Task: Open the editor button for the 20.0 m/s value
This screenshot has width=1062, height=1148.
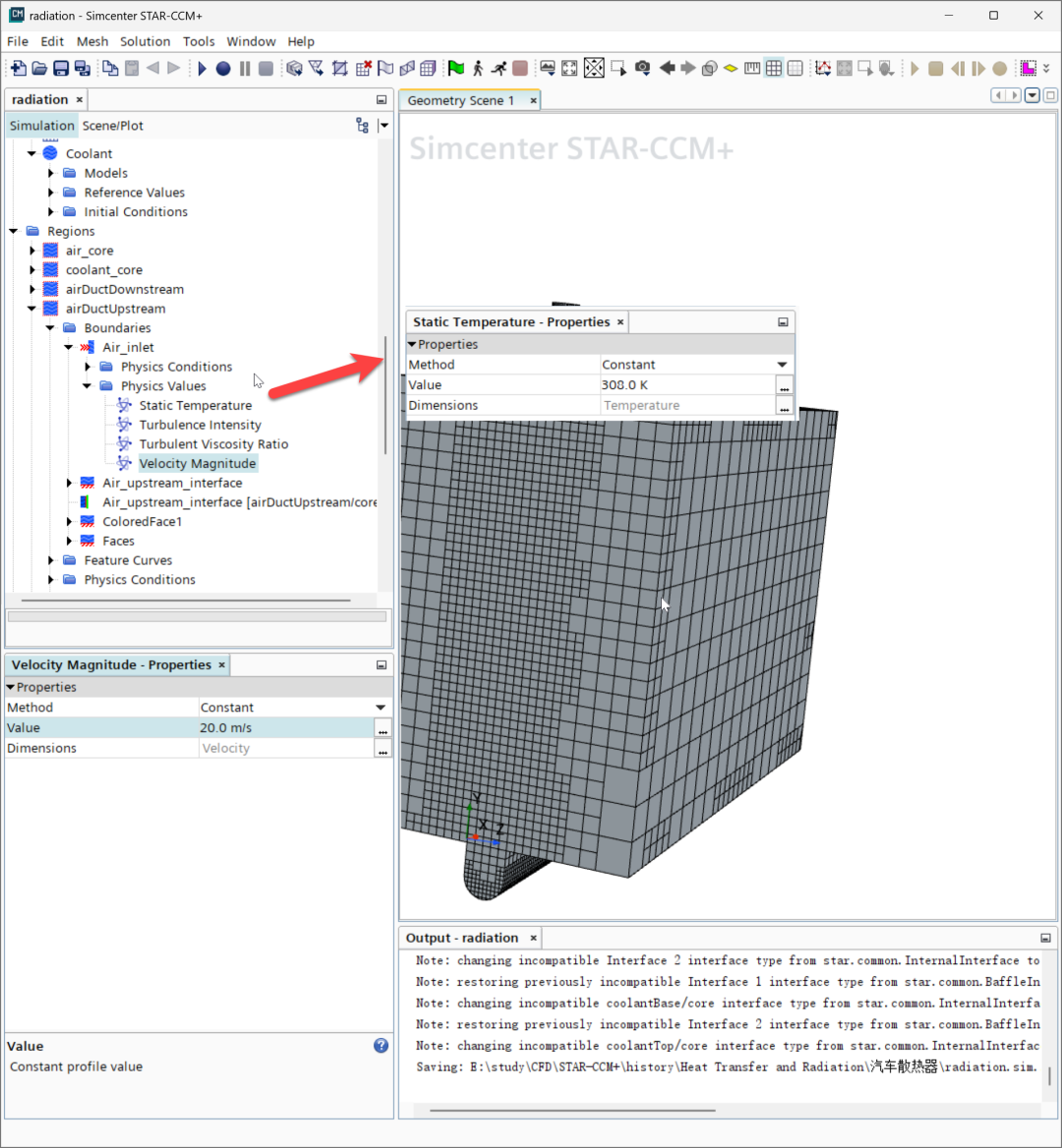Action: pos(383,728)
